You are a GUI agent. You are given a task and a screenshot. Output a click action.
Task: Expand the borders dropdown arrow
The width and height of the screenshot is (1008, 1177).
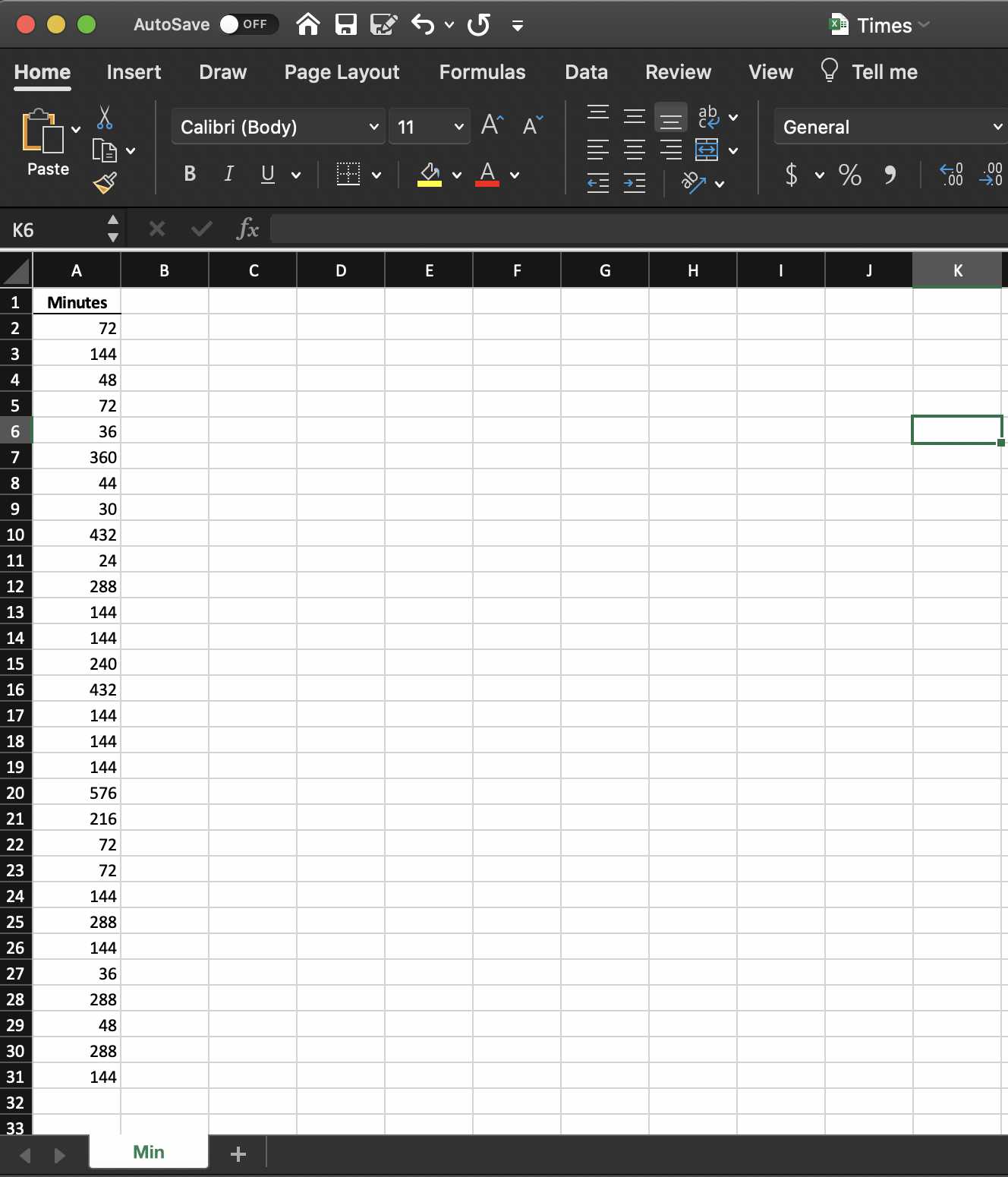(376, 175)
